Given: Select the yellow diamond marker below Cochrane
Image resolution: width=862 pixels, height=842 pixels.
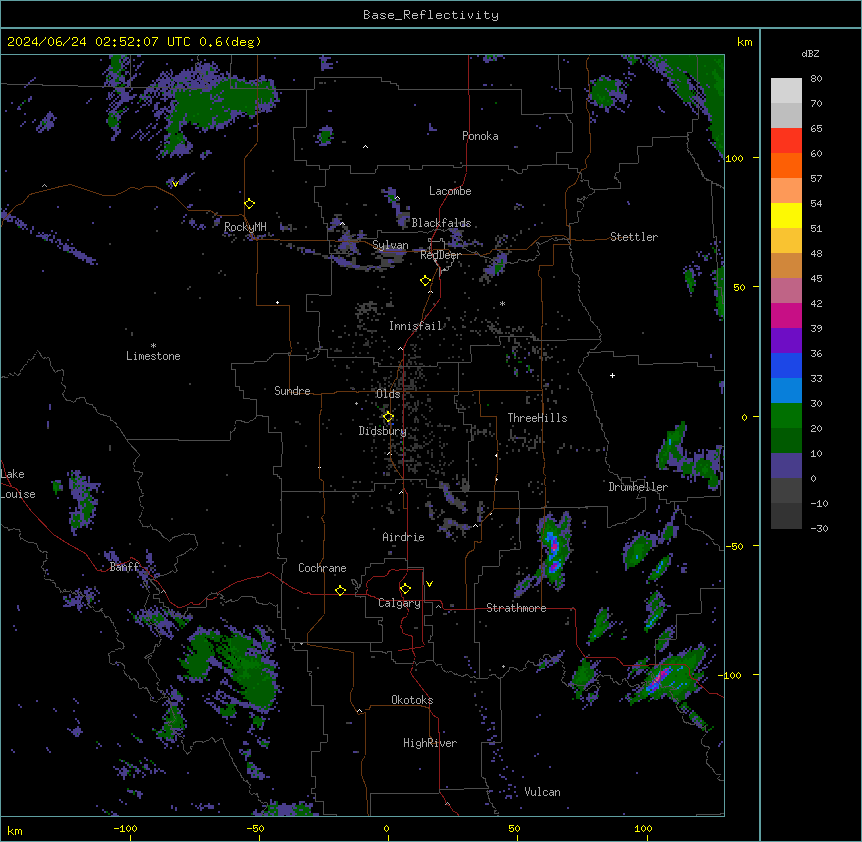Looking at the screenshot, I should click(x=340, y=590).
